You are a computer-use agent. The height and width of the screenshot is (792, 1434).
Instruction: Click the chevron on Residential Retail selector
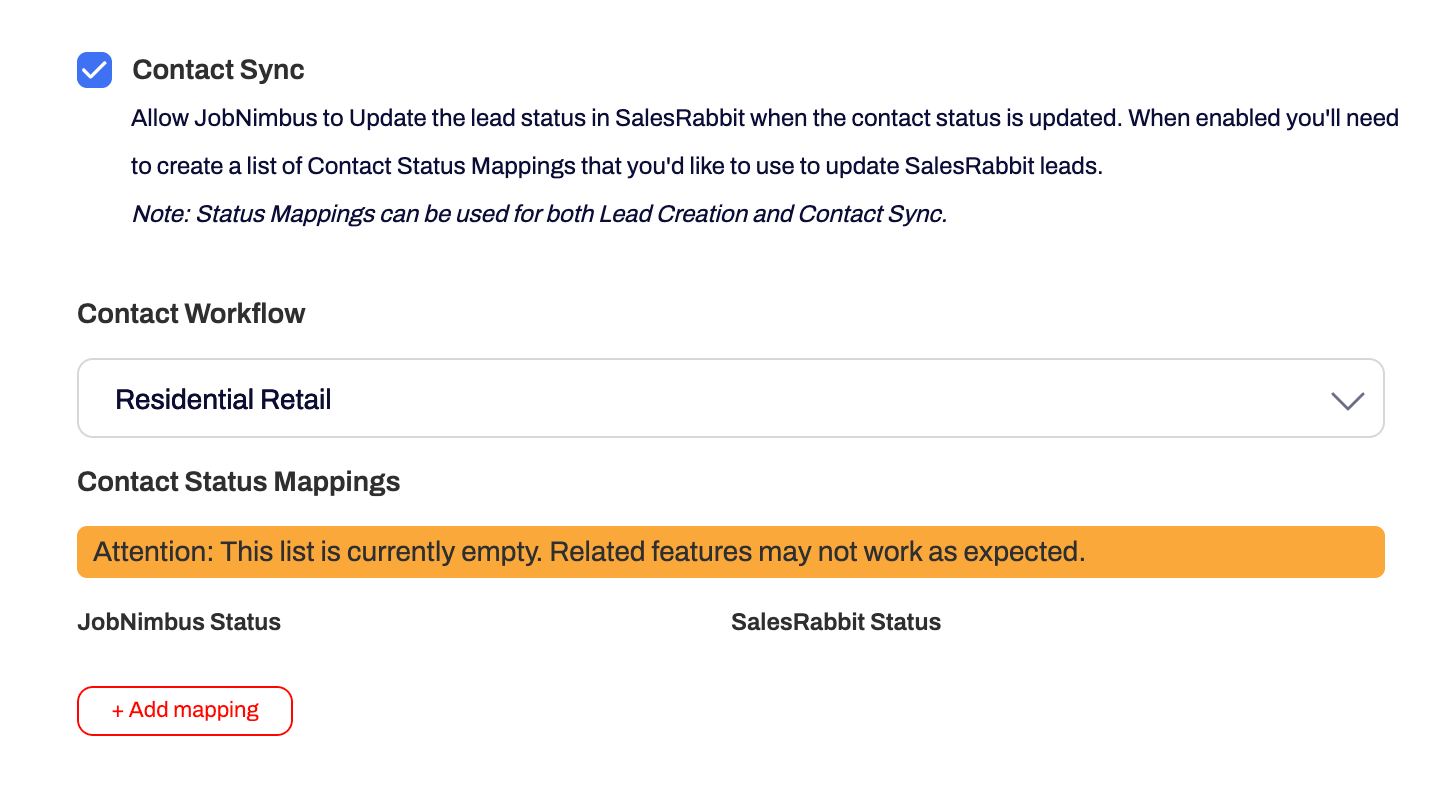(1347, 400)
